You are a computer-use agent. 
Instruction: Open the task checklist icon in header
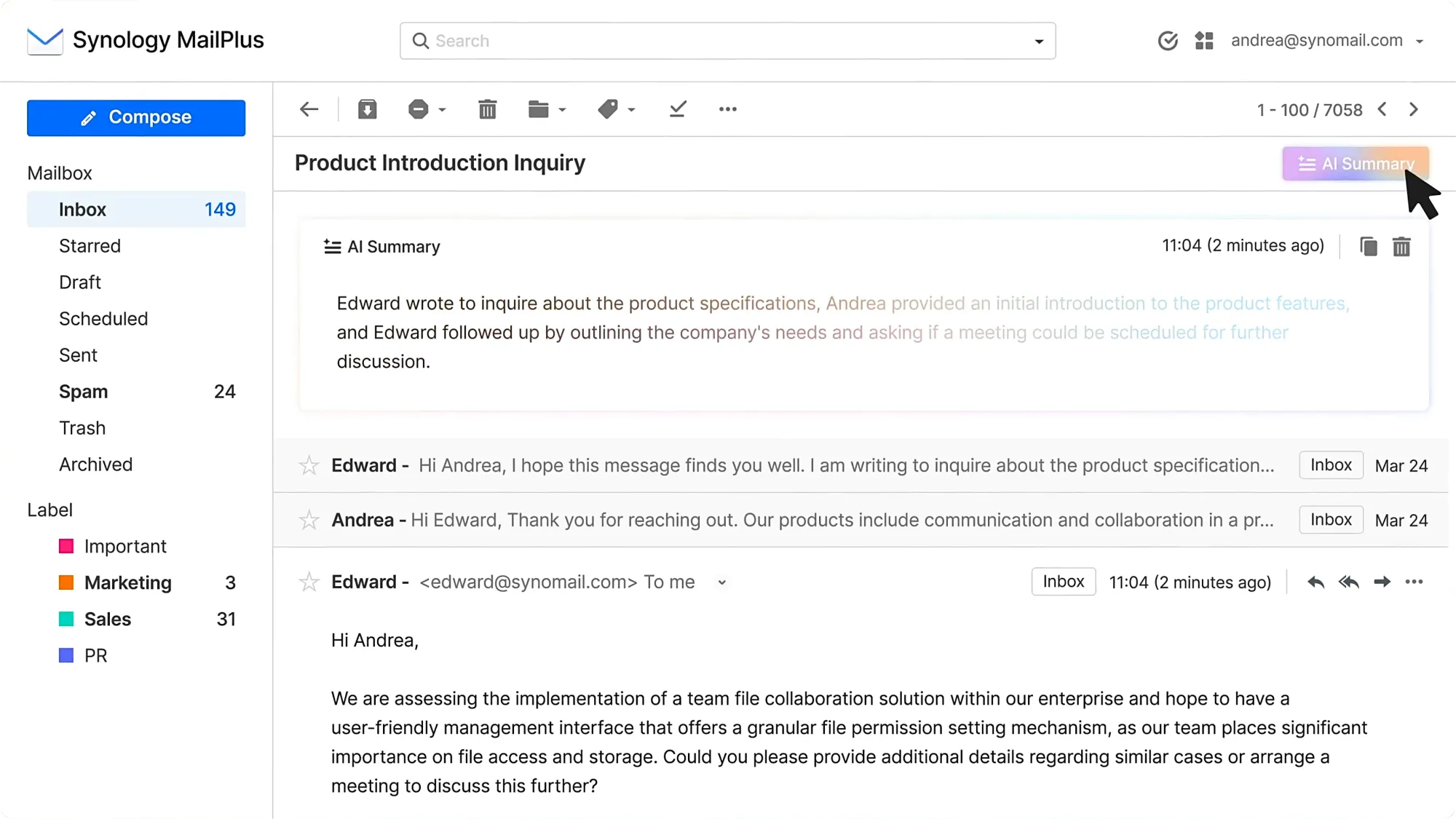point(1168,41)
